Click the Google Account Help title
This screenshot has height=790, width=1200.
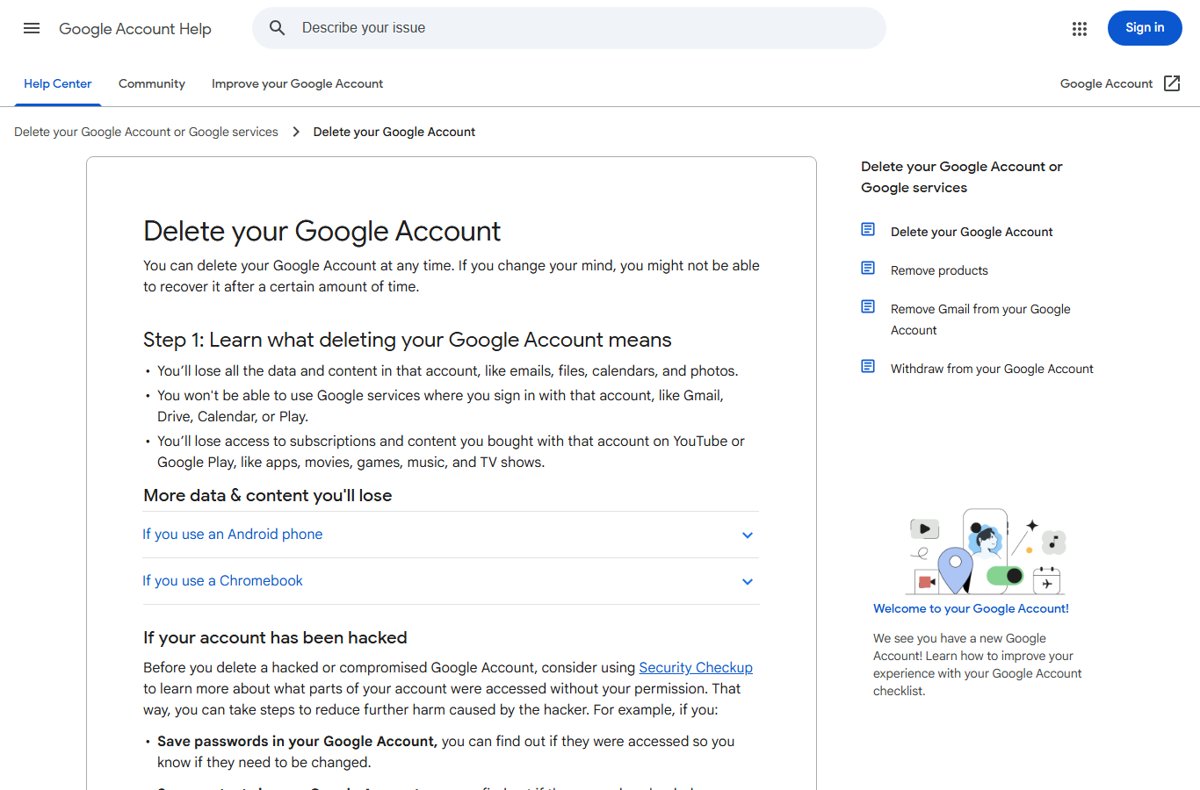pos(135,29)
